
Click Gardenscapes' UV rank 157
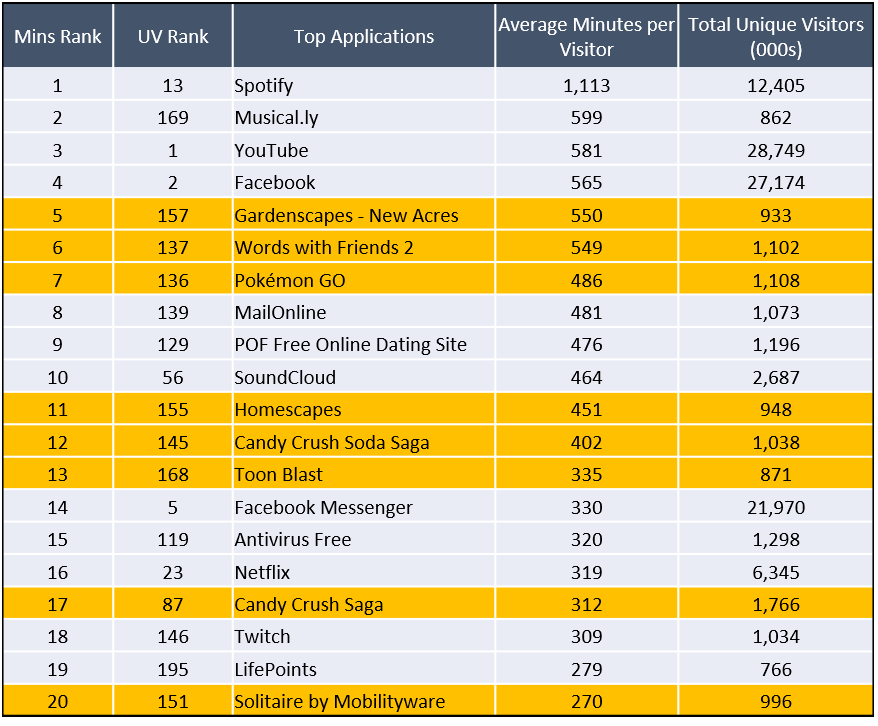pos(172,215)
